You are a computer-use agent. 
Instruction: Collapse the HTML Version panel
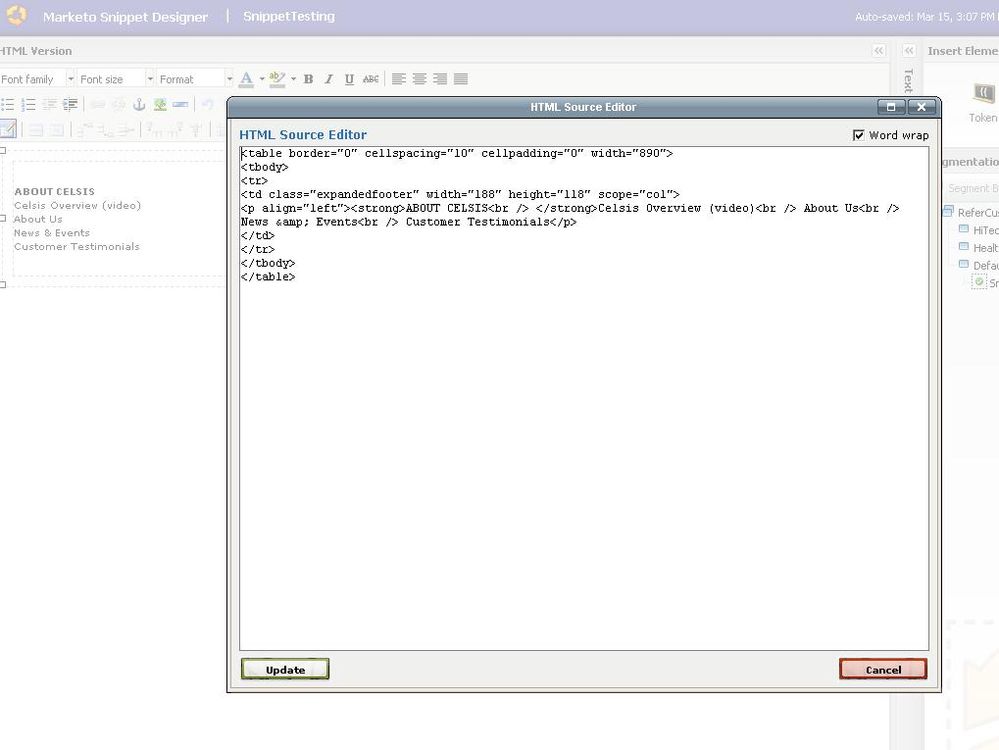click(x=878, y=51)
